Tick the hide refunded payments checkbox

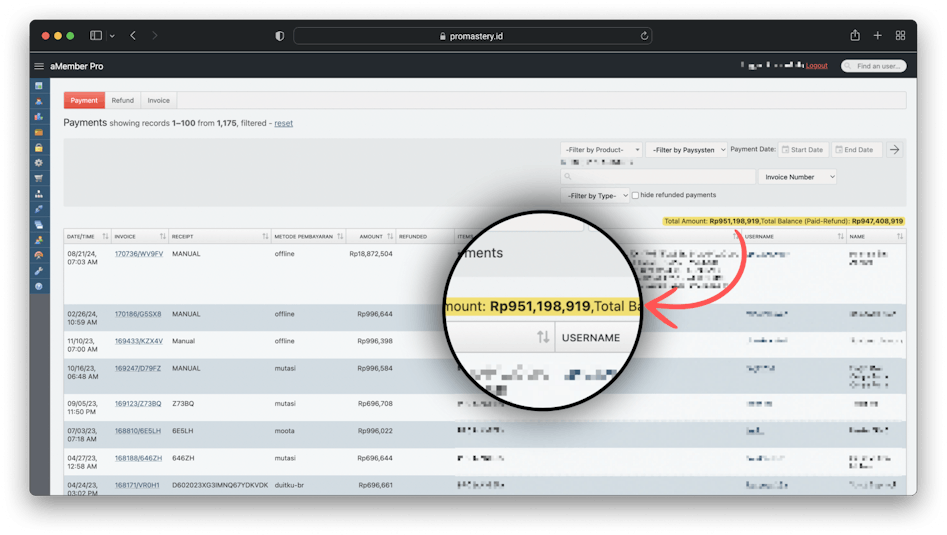pyautogui.click(x=635, y=195)
